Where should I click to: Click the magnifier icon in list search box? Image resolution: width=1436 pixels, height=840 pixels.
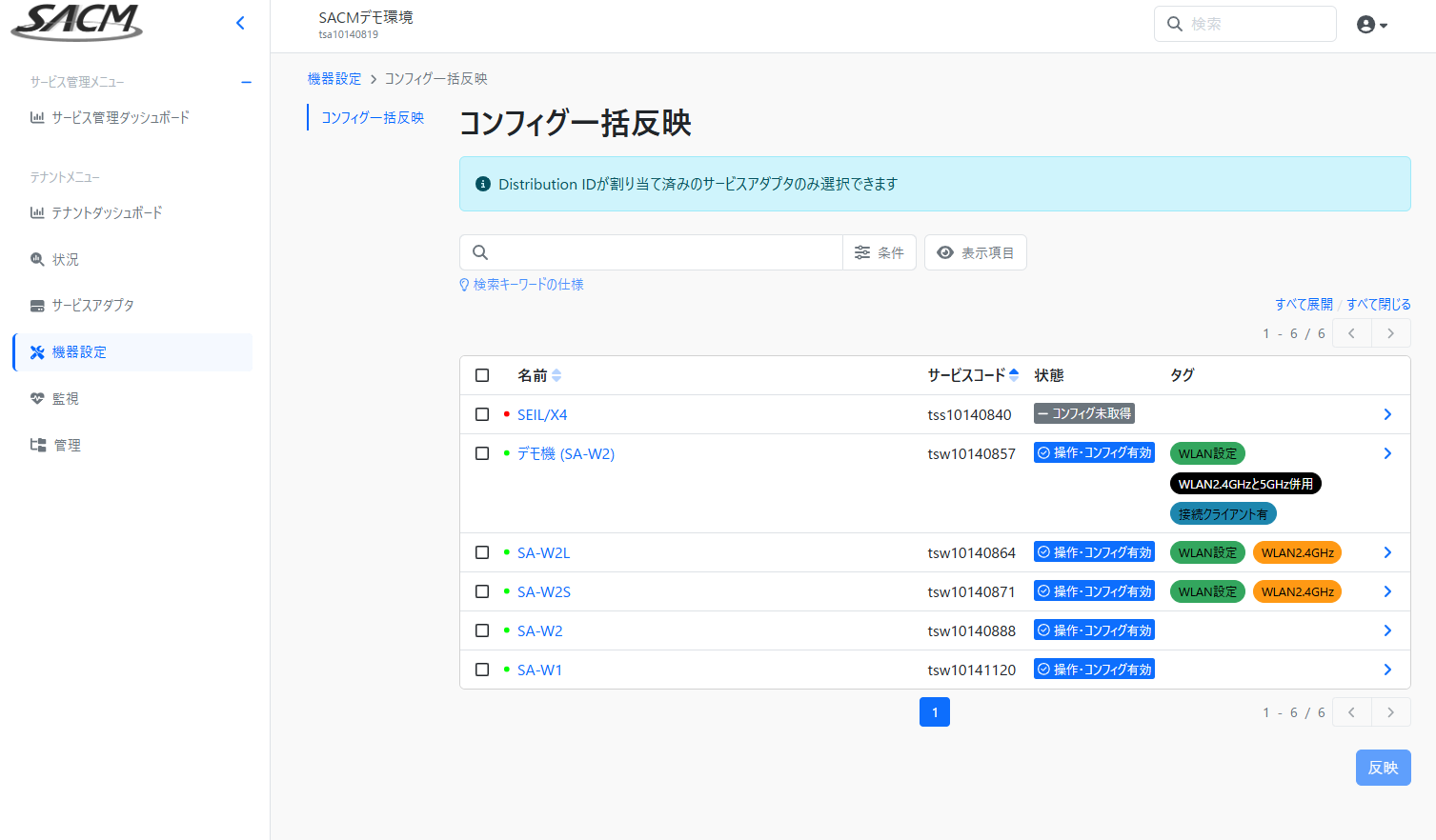(x=480, y=252)
